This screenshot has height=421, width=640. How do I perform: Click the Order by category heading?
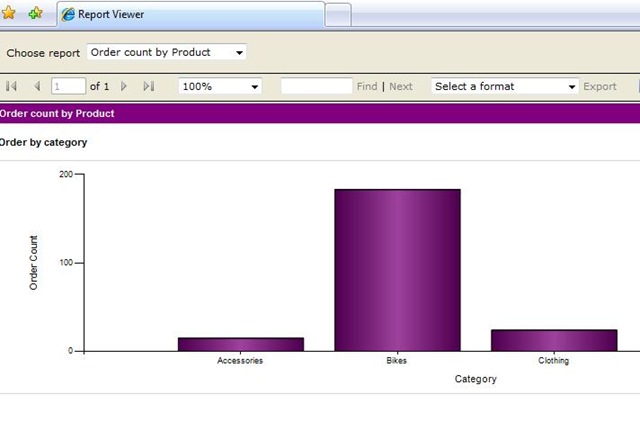[43, 143]
